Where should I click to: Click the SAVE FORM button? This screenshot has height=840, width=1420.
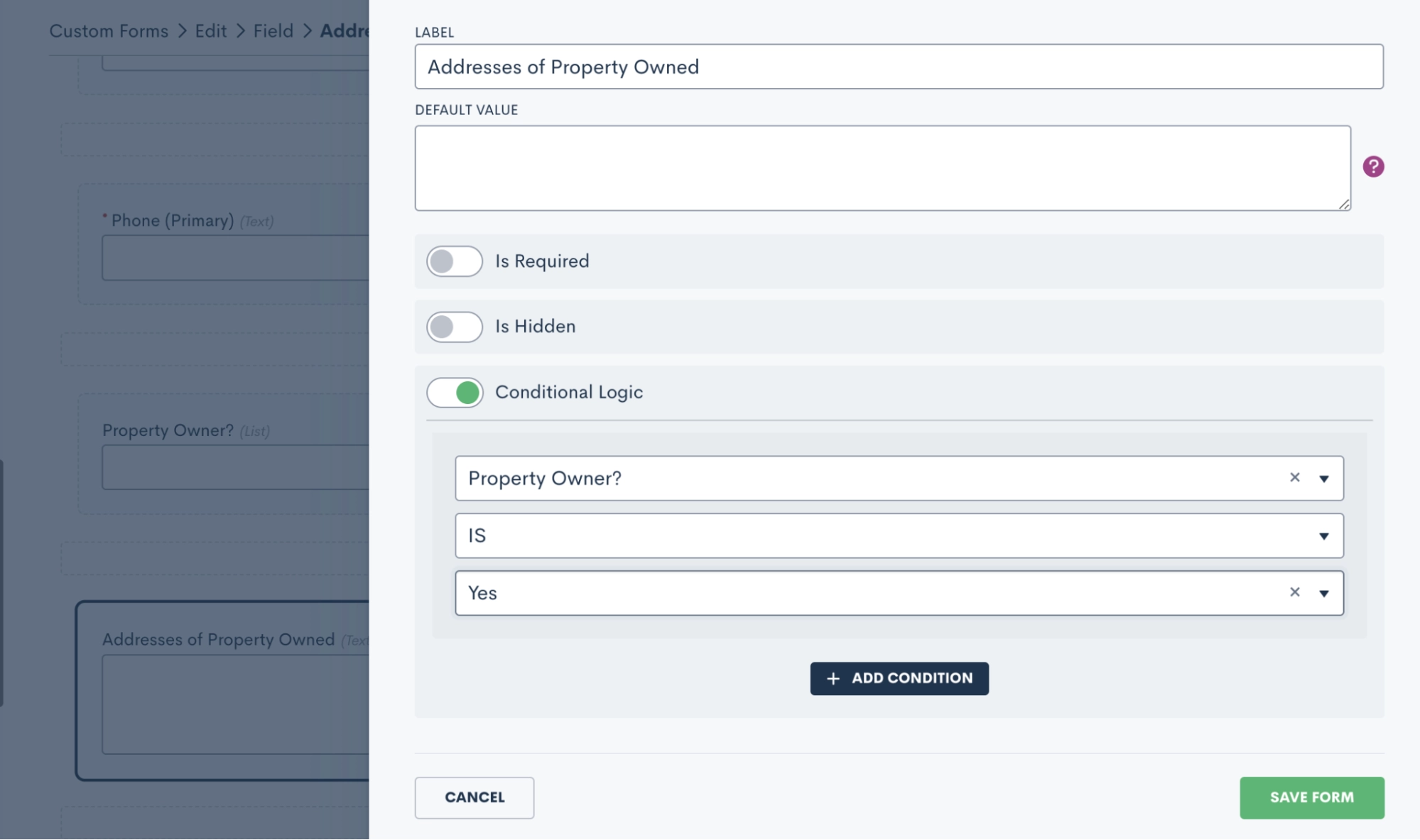(x=1312, y=797)
